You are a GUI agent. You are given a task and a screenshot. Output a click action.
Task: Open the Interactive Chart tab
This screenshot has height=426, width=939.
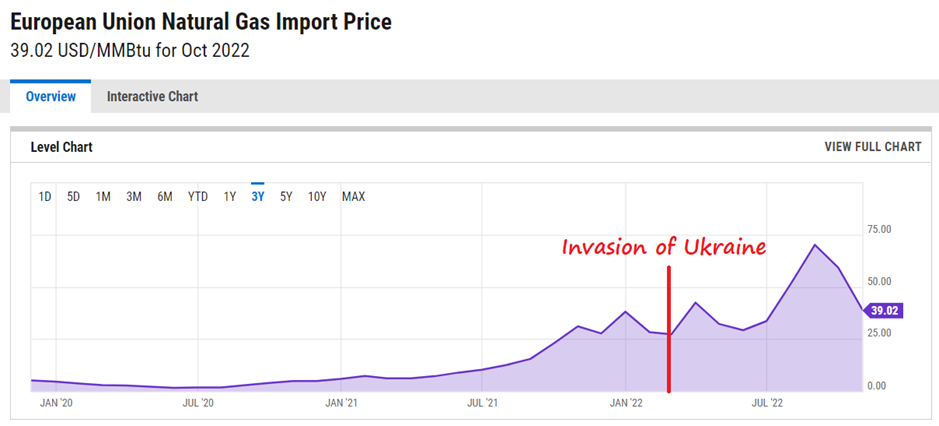tap(152, 97)
